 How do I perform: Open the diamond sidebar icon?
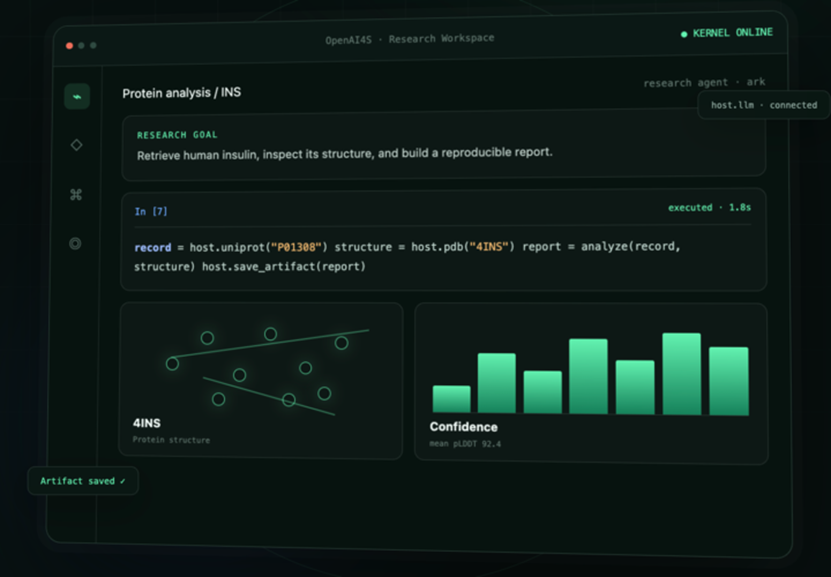(x=76, y=145)
